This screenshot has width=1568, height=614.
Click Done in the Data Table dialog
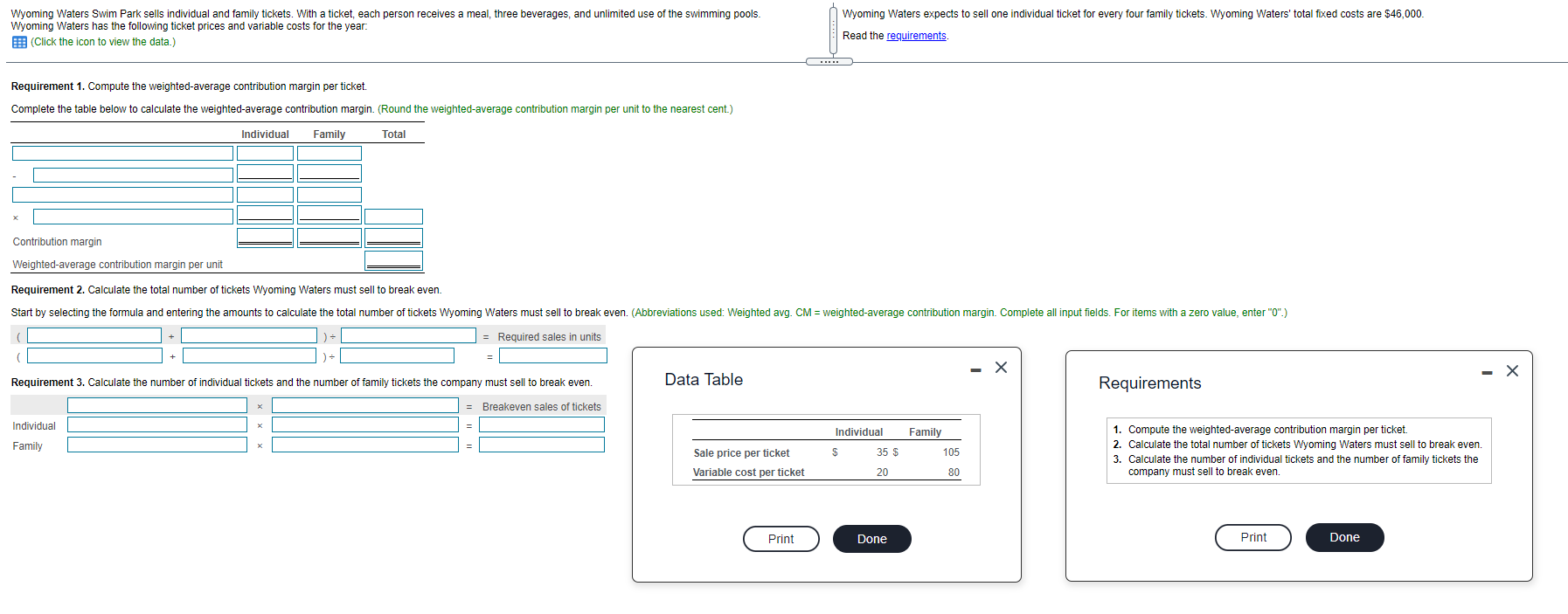click(x=872, y=539)
